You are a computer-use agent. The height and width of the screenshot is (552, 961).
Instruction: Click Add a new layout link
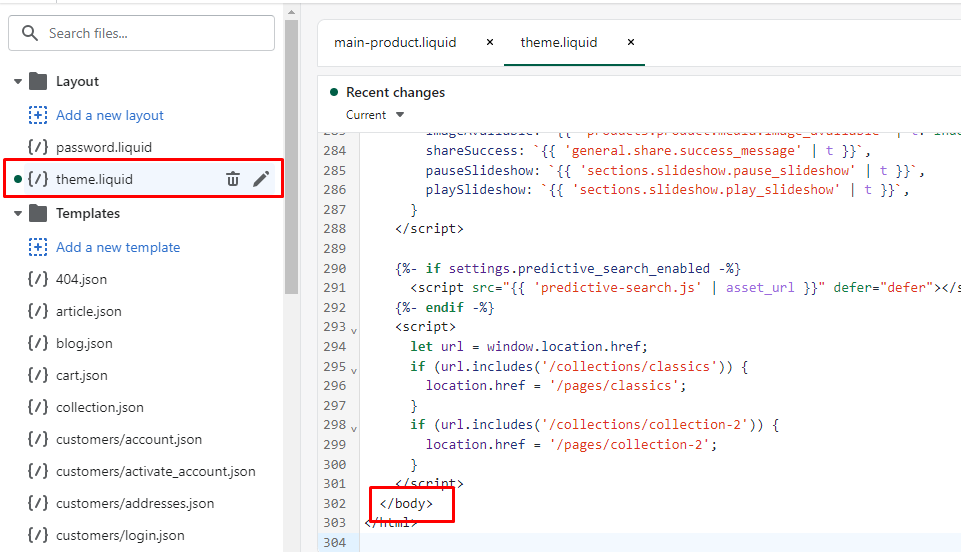110,115
